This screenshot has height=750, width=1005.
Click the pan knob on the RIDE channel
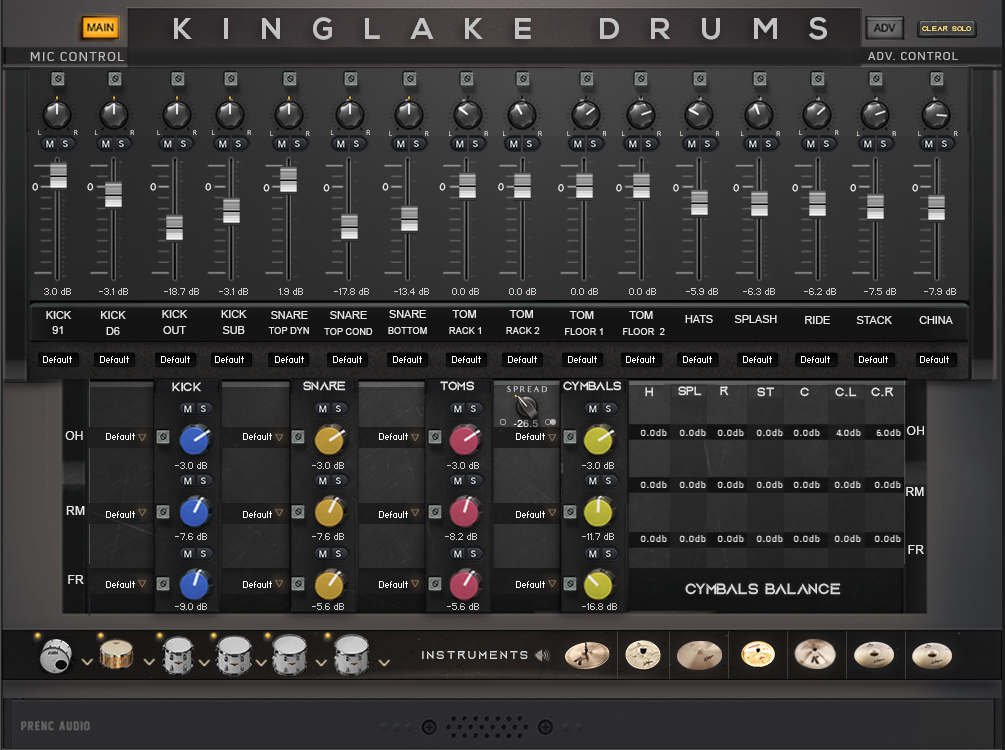pyautogui.click(x=817, y=115)
